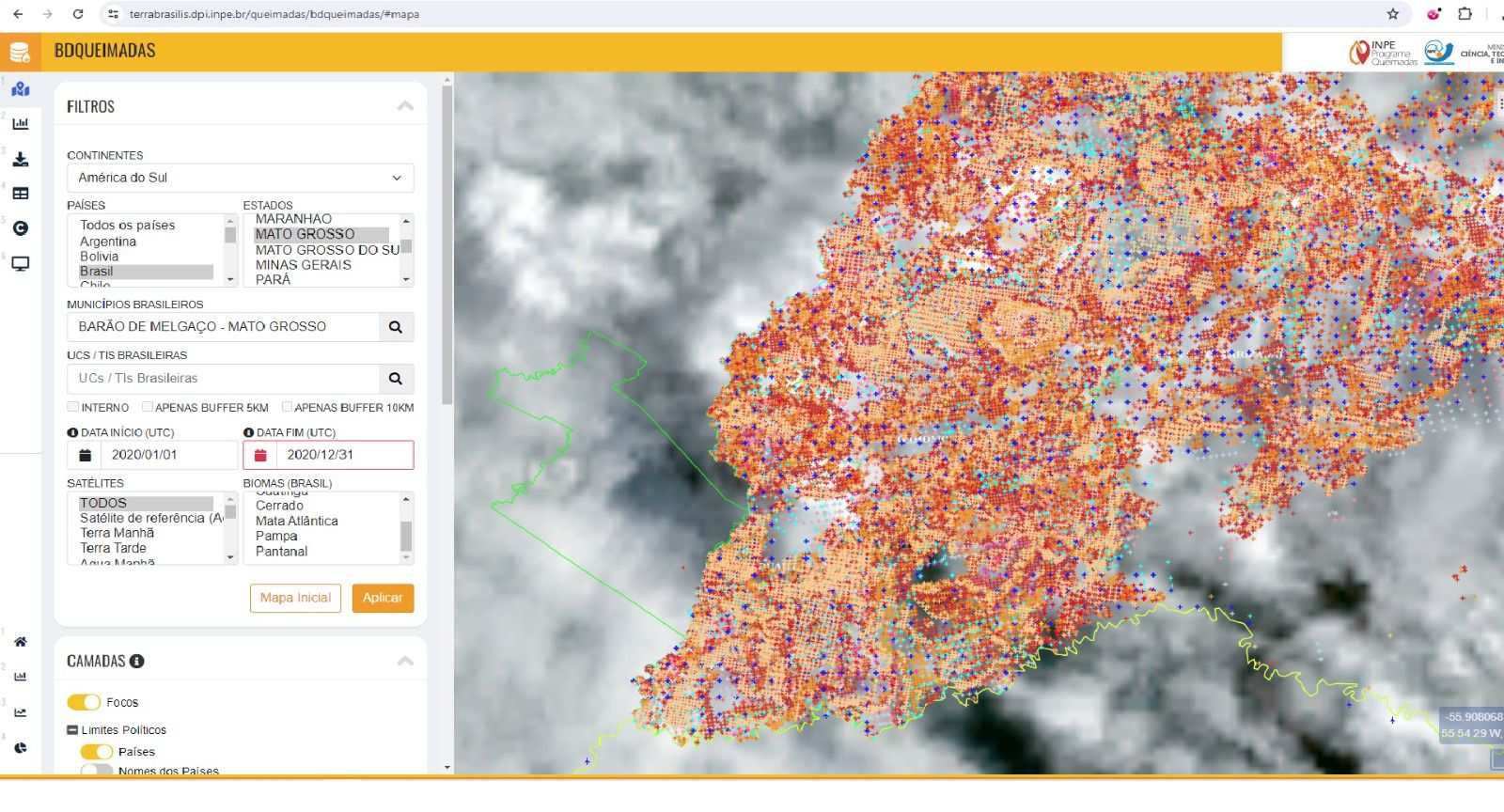Click the map view icon in sidebar

(21, 89)
